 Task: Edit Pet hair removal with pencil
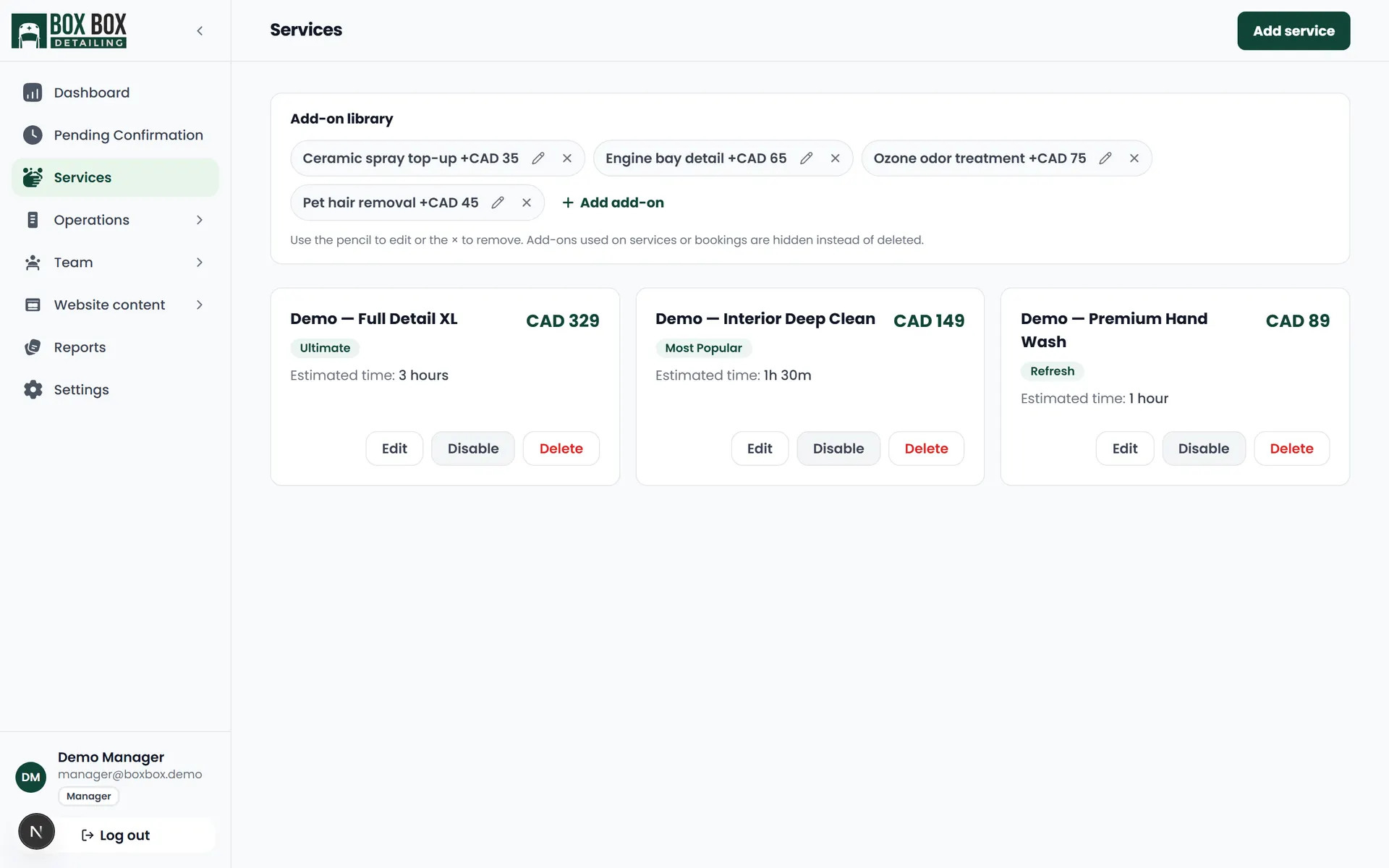pos(498,203)
